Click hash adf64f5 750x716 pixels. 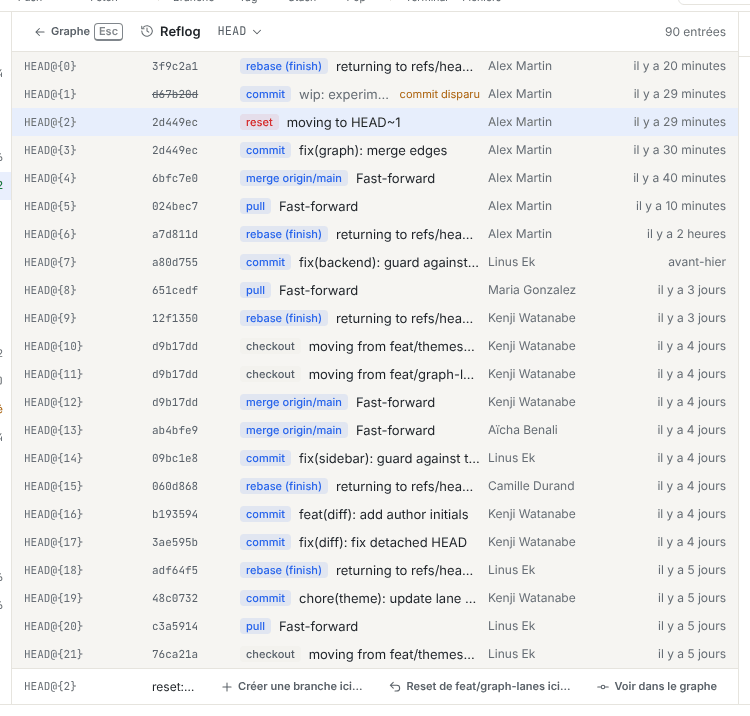(175, 570)
